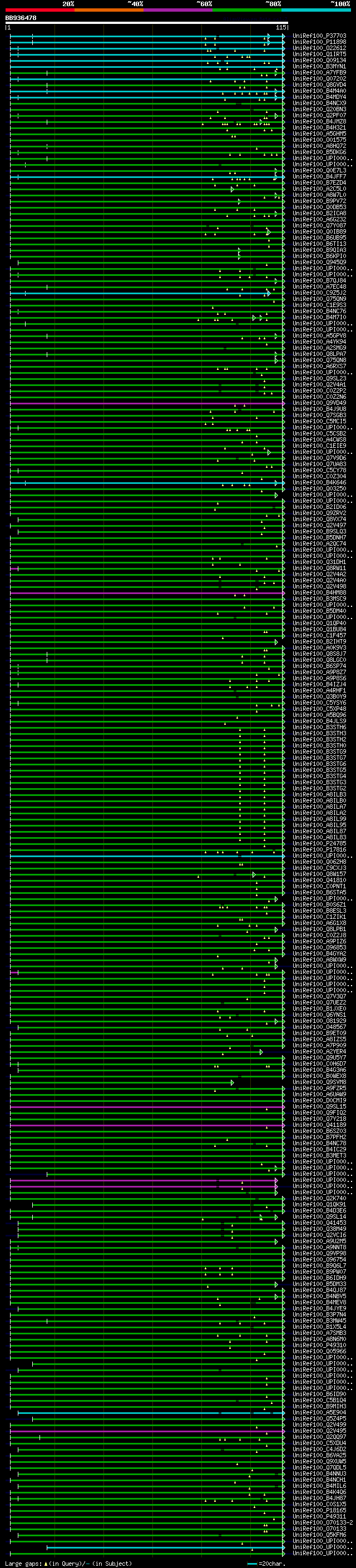The width and height of the screenshot is (356, 1568).
Task: Click the UniRef100_B4JFF7 entry
Action: pyautogui.click(x=319, y=176)
